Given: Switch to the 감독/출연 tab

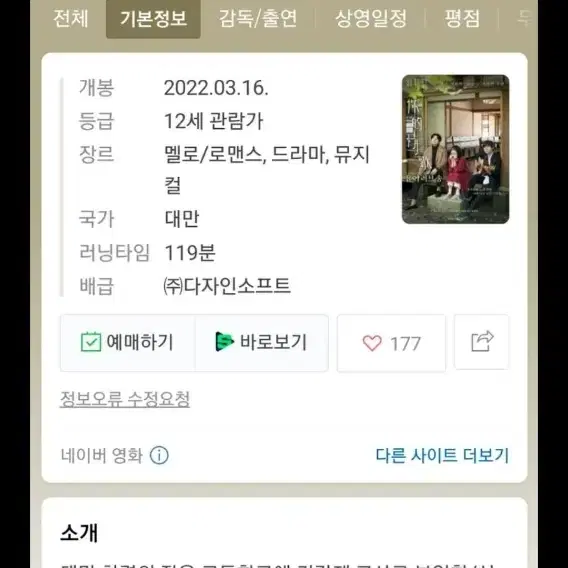Looking at the screenshot, I should 258,18.
